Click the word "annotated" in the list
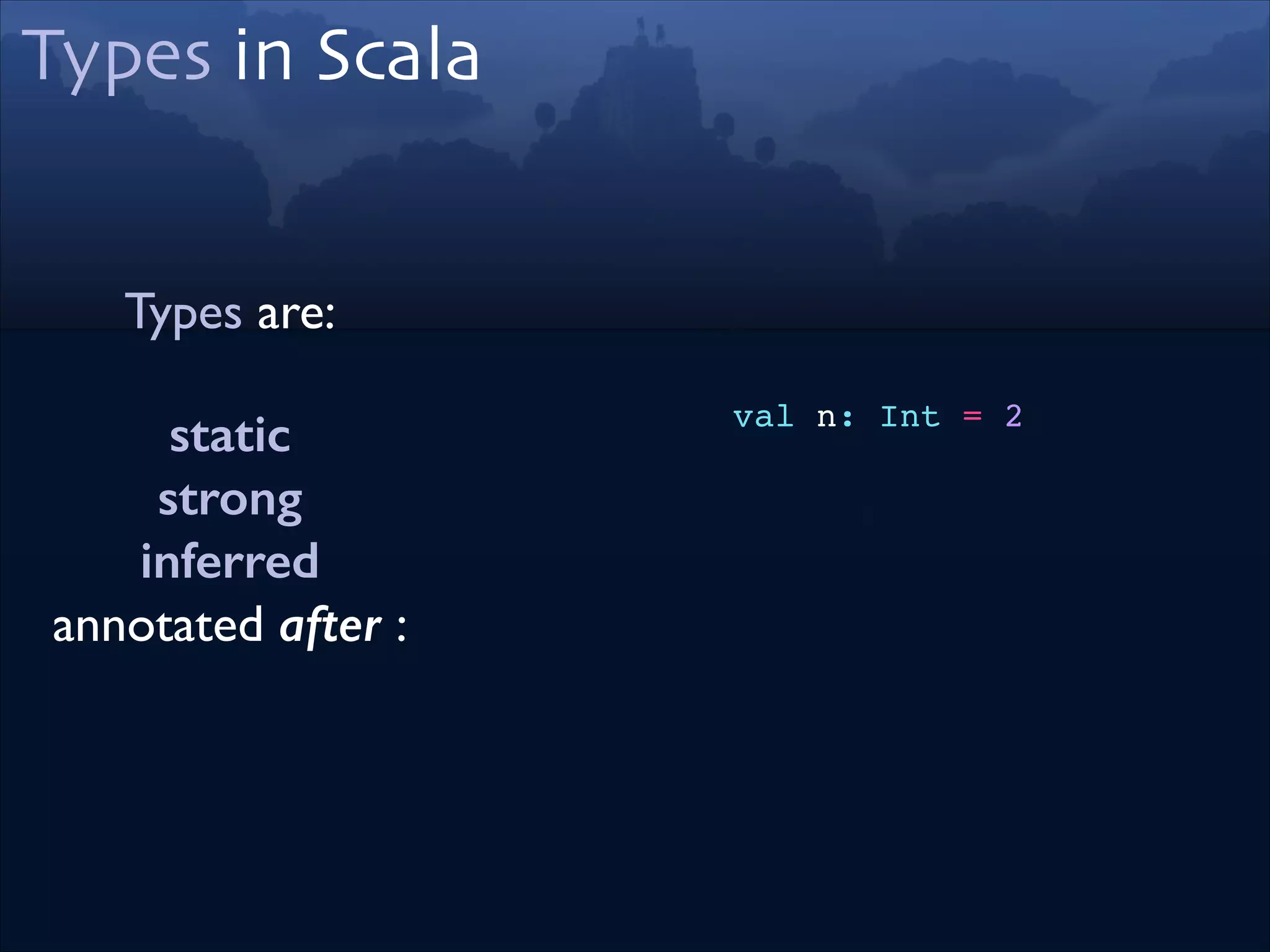This screenshot has height=952, width=1270. (158, 625)
